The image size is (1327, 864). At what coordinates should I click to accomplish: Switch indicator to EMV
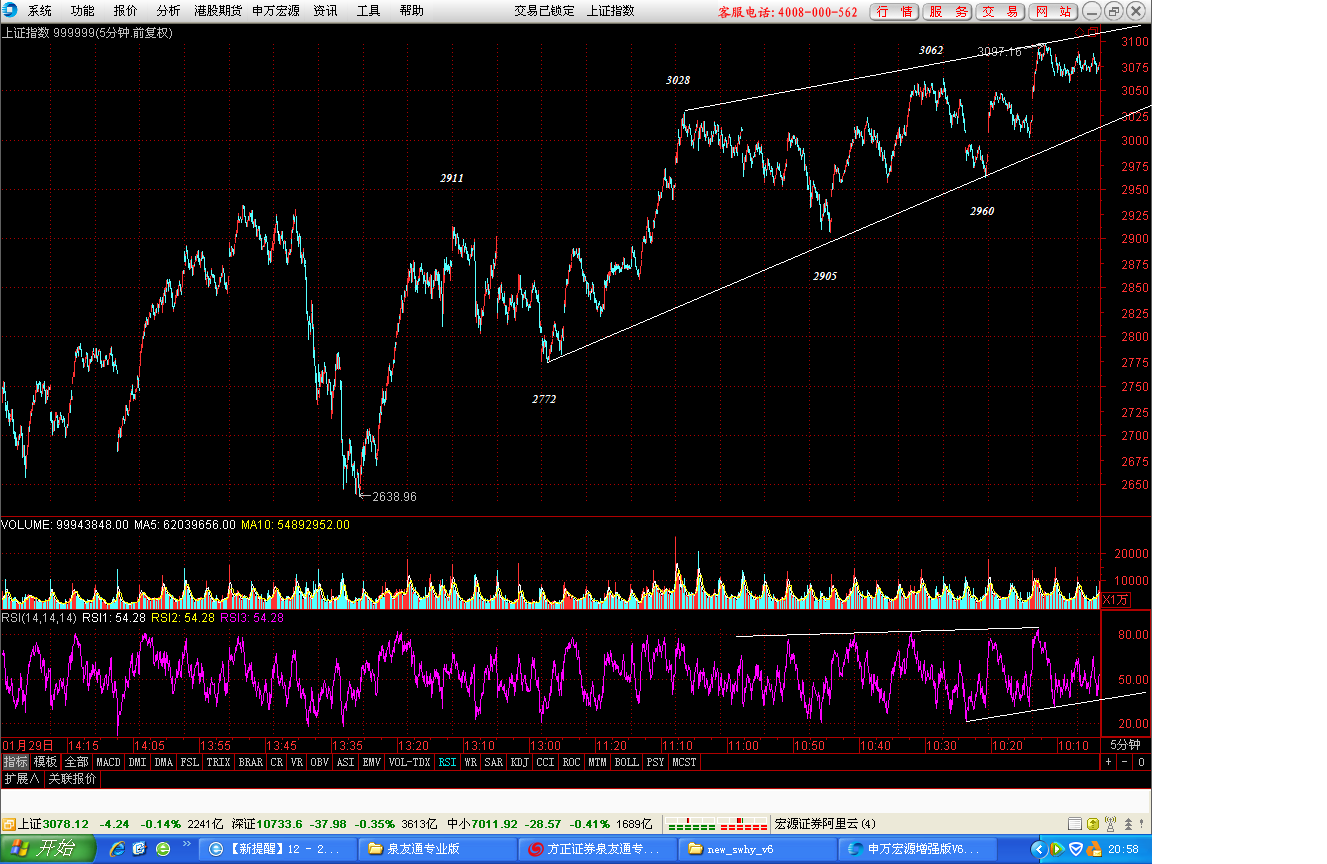(x=372, y=762)
